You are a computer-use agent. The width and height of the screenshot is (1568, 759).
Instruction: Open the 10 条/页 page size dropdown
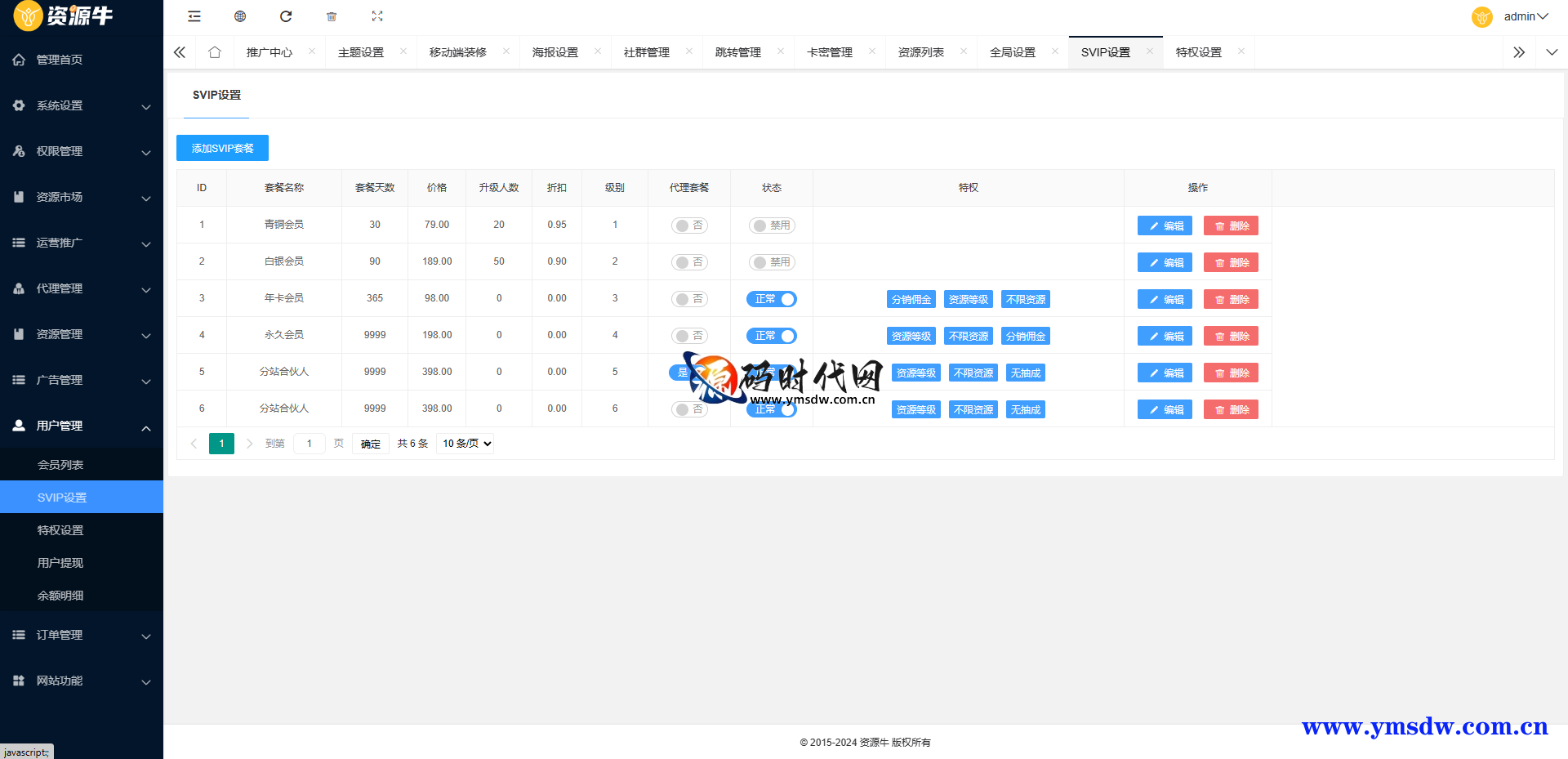pyautogui.click(x=465, y=444)
